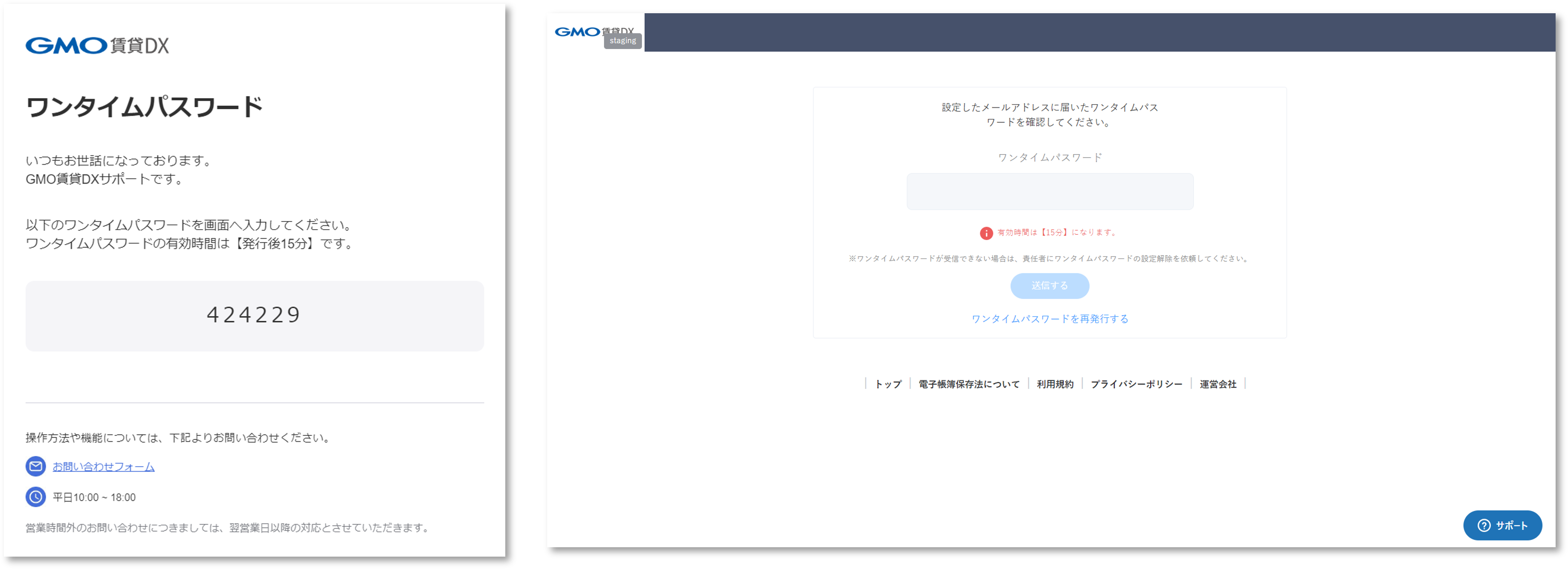Click the ワンタイムパスワード email heading
Screen dimensions: 1568x569
(x=144, y=107)
